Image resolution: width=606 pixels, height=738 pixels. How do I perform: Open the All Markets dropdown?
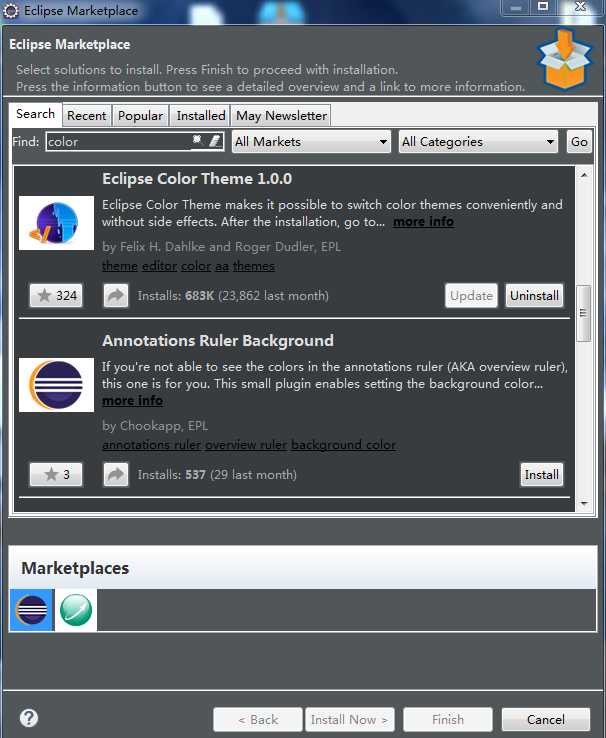(x=311, y=142)
